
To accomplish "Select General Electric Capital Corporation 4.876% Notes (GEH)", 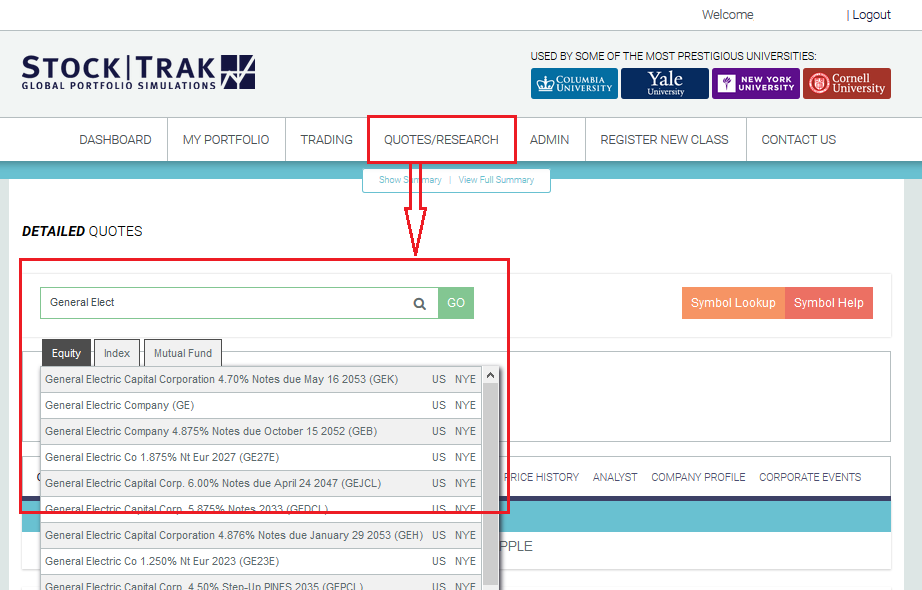I will tap(261, 535).
